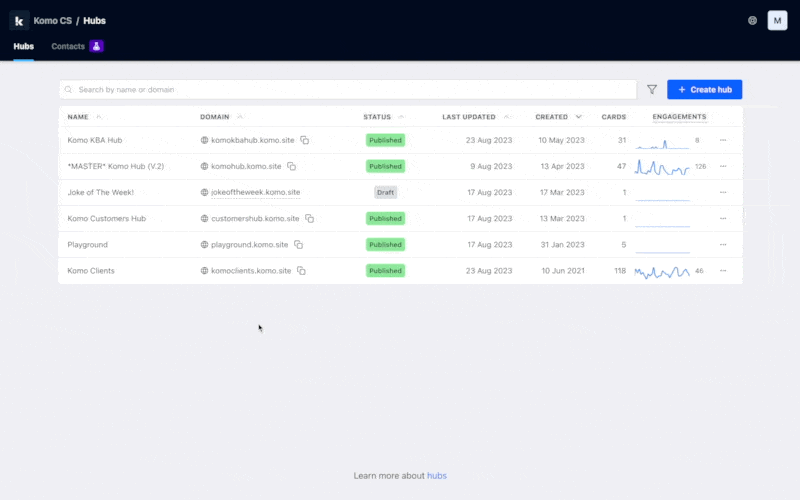
Task: Click the search by name or domain field
Action: tap(348, 90)
